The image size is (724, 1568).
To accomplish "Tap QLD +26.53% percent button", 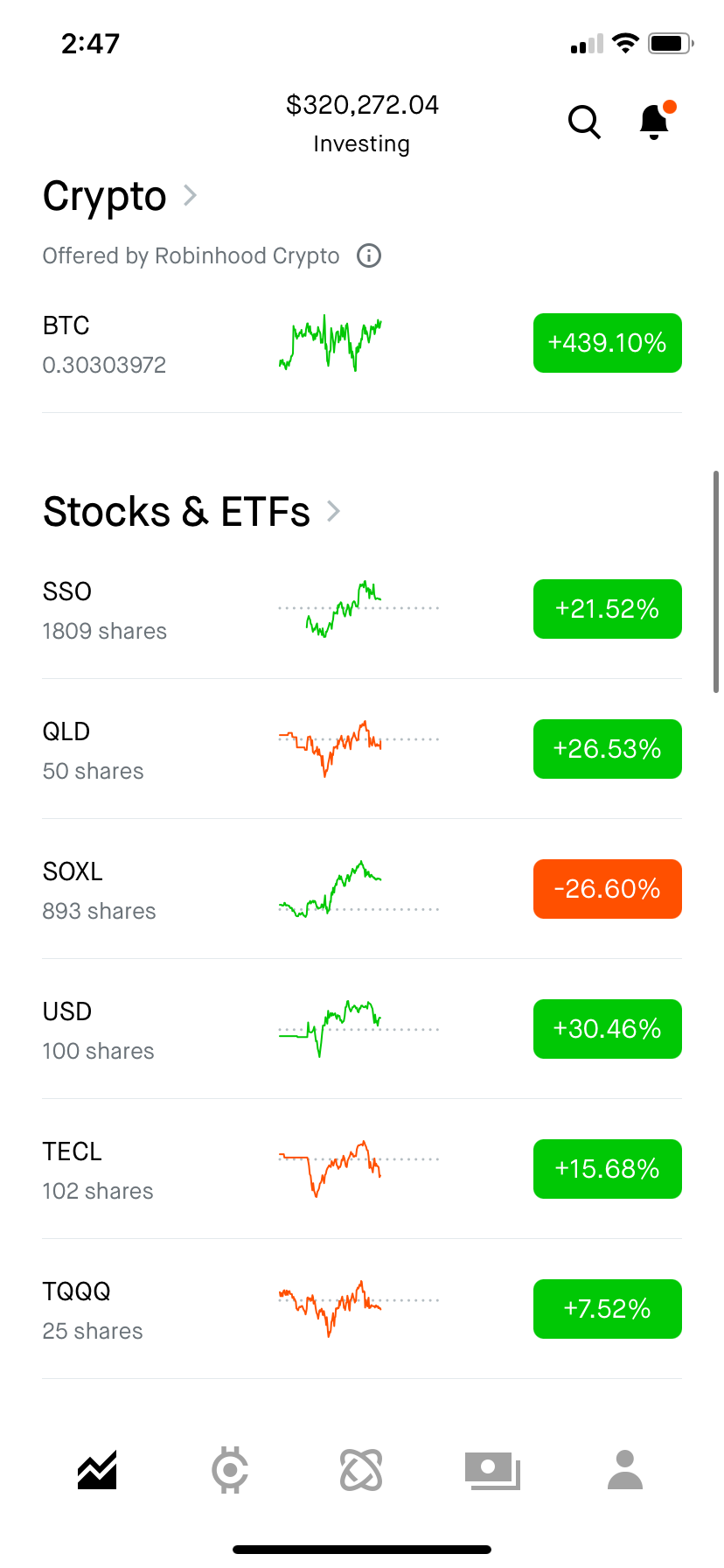I will coord(607,749).
